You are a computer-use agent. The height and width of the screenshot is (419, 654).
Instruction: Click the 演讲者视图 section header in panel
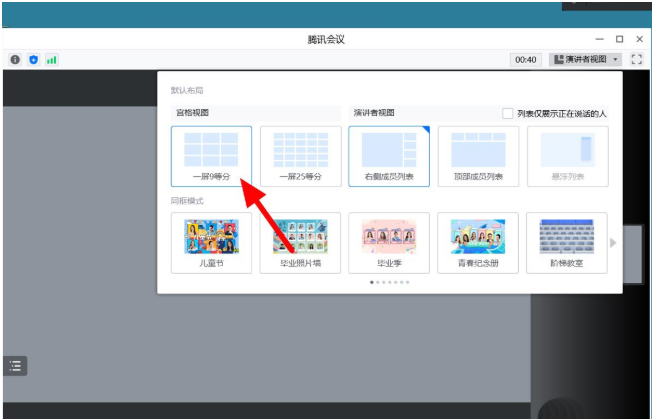click(374, 113)
